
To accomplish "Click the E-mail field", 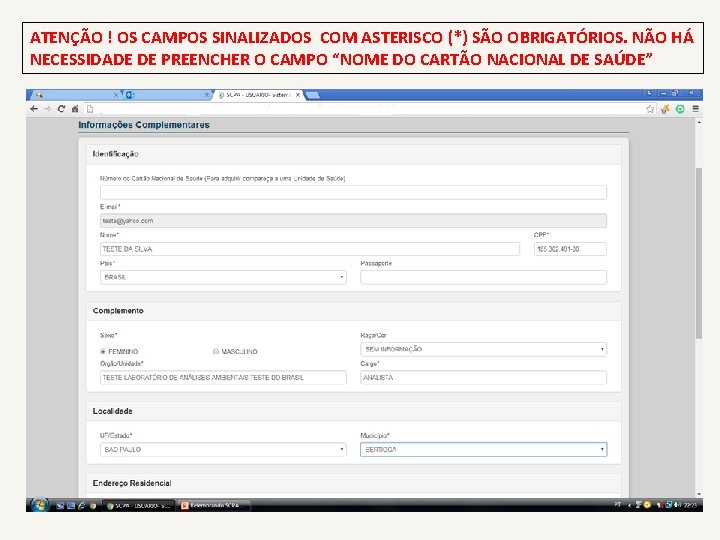I will pos(353,221).
